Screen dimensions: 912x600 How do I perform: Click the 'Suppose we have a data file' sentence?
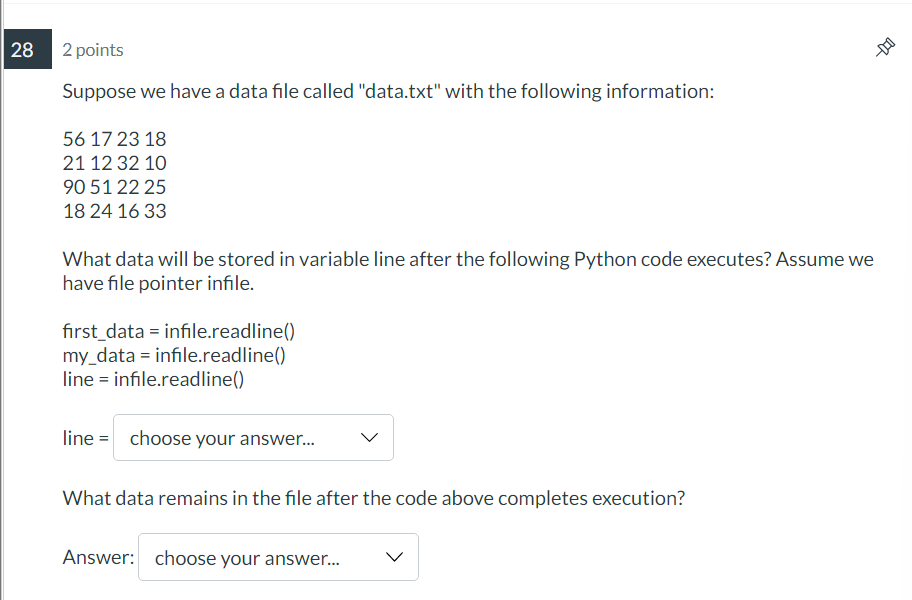[x=388, y=91]
